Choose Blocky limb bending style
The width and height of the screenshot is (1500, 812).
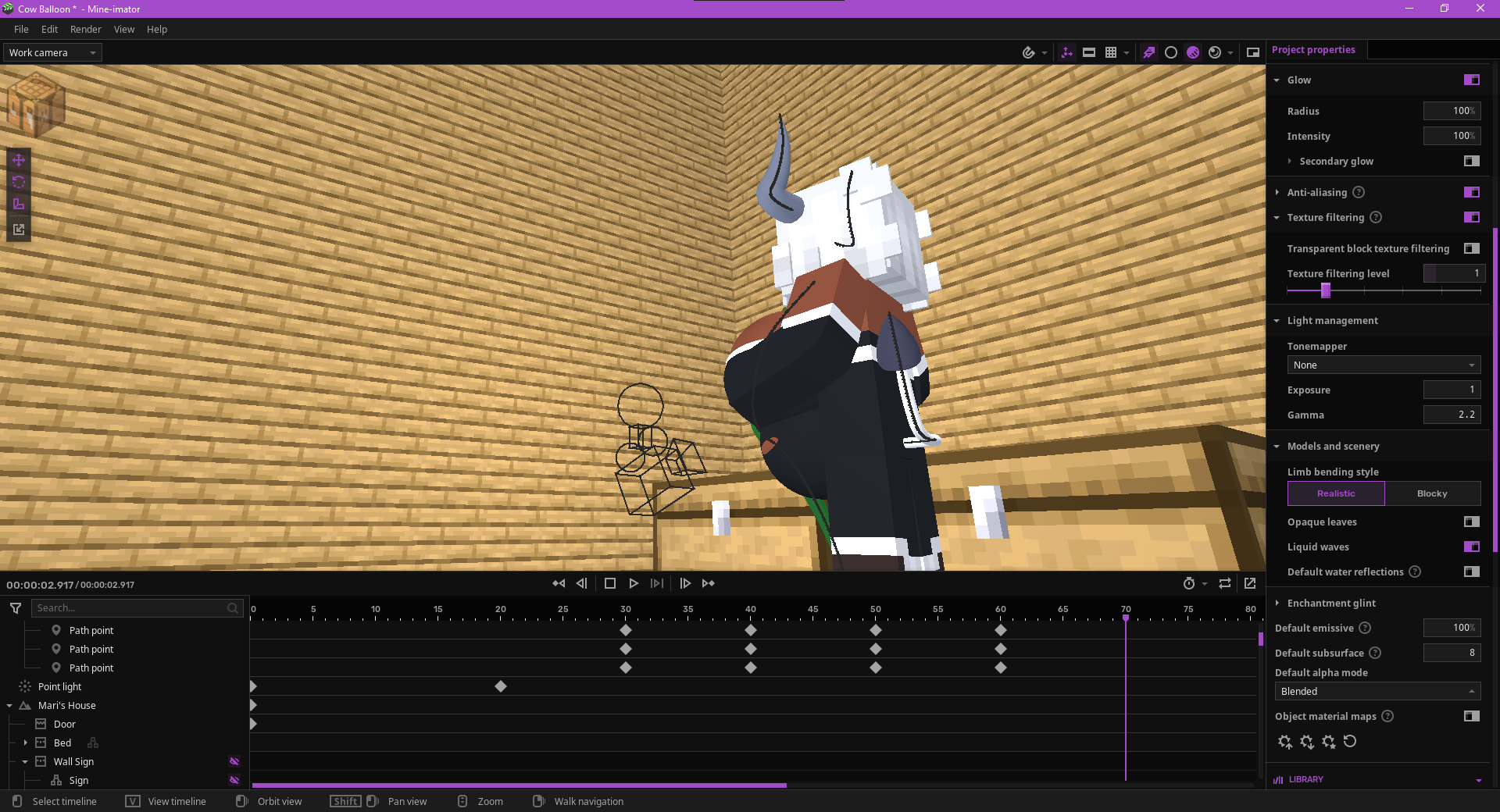1432,493
